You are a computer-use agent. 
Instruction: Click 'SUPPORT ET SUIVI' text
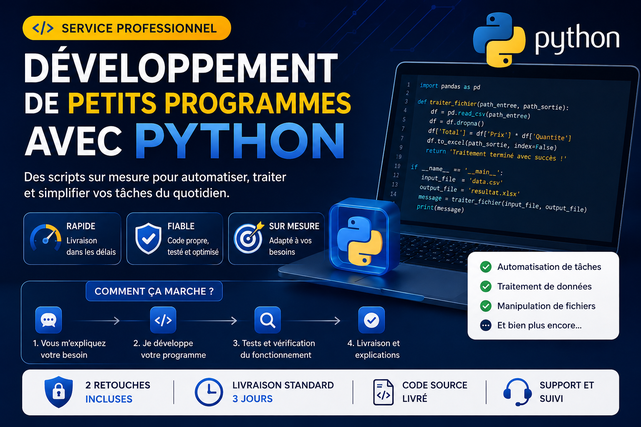(x=567, y=392)
